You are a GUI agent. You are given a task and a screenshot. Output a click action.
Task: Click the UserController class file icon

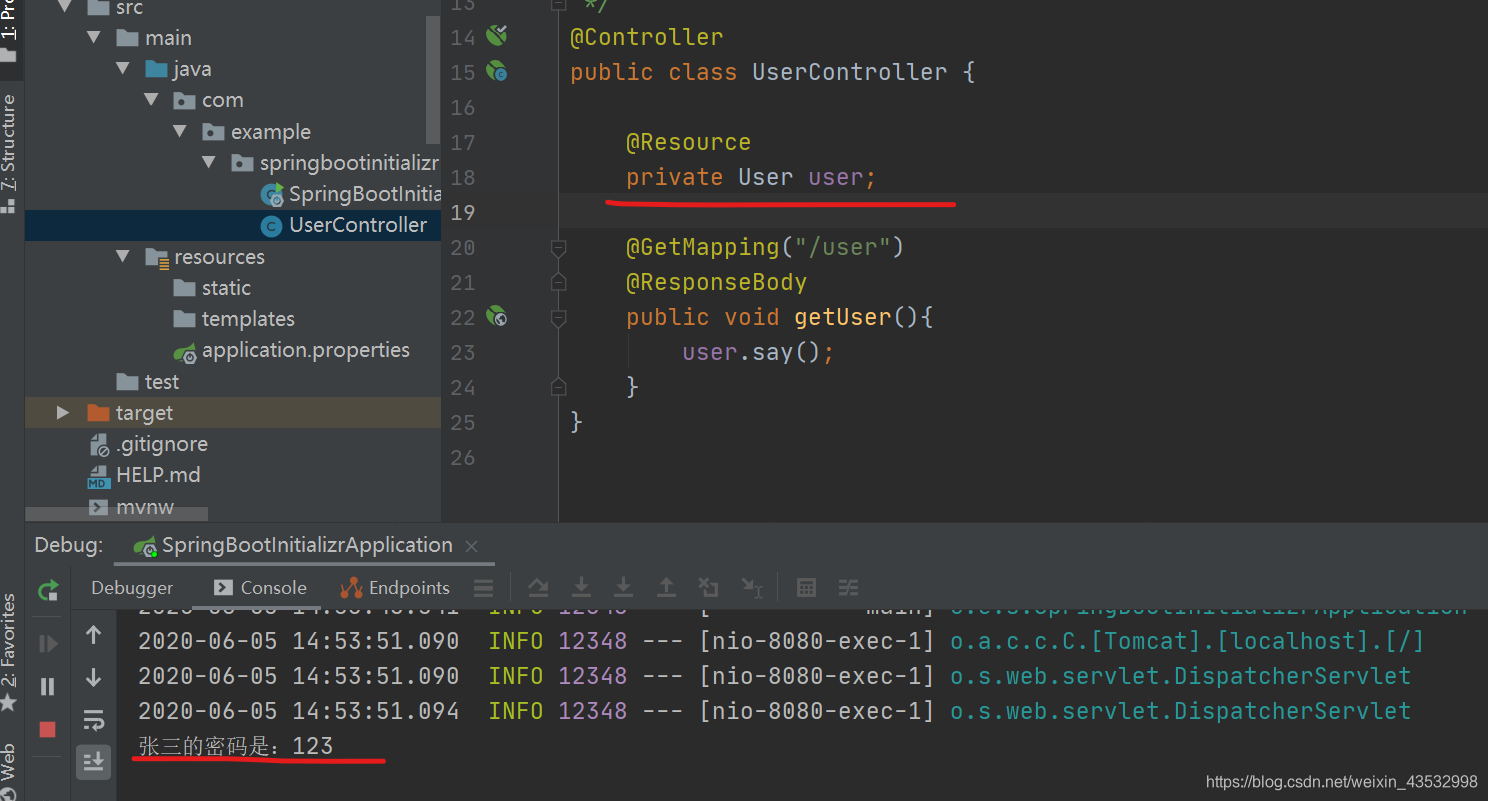(x=271, y=226)
